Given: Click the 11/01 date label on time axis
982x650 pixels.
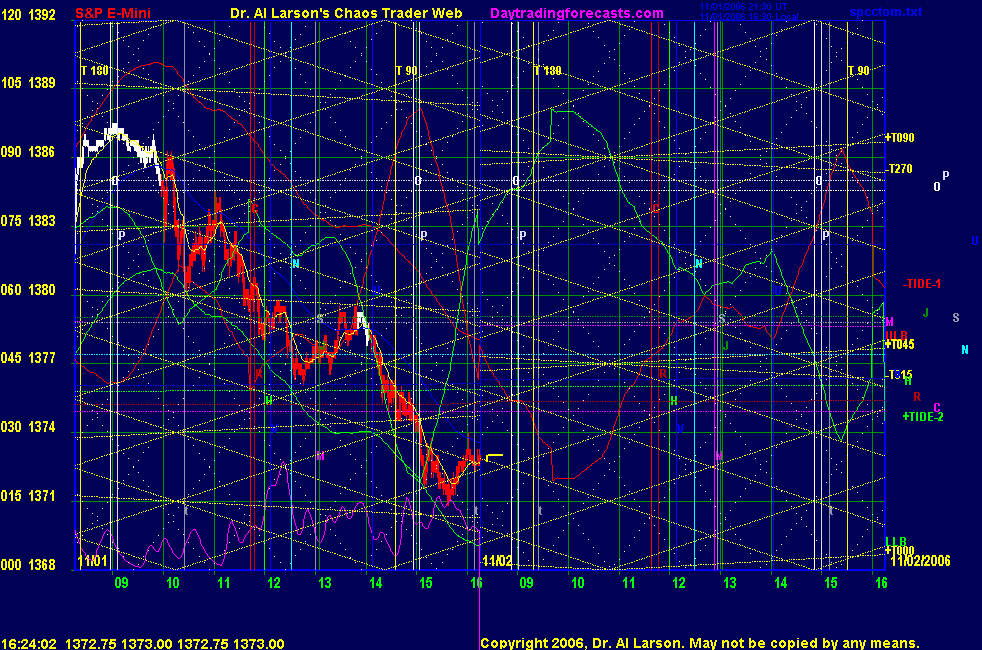Looking at the screenshot, I should tap(93, 563).
